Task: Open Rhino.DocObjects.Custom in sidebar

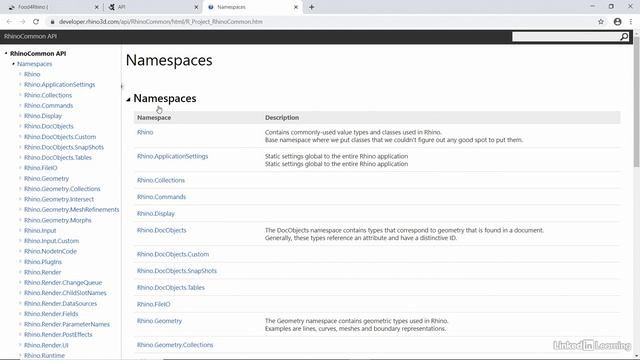Action: pos(60,137)
